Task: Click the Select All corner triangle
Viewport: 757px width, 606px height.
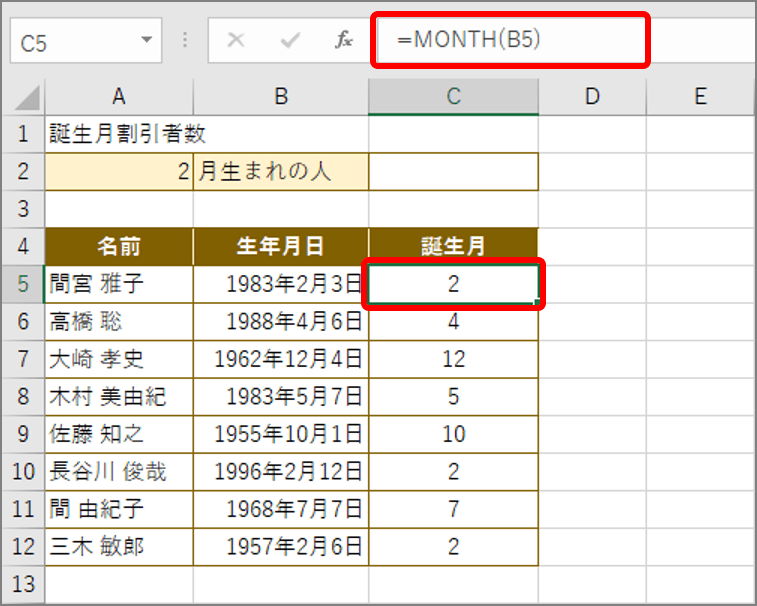Action: 27,97
